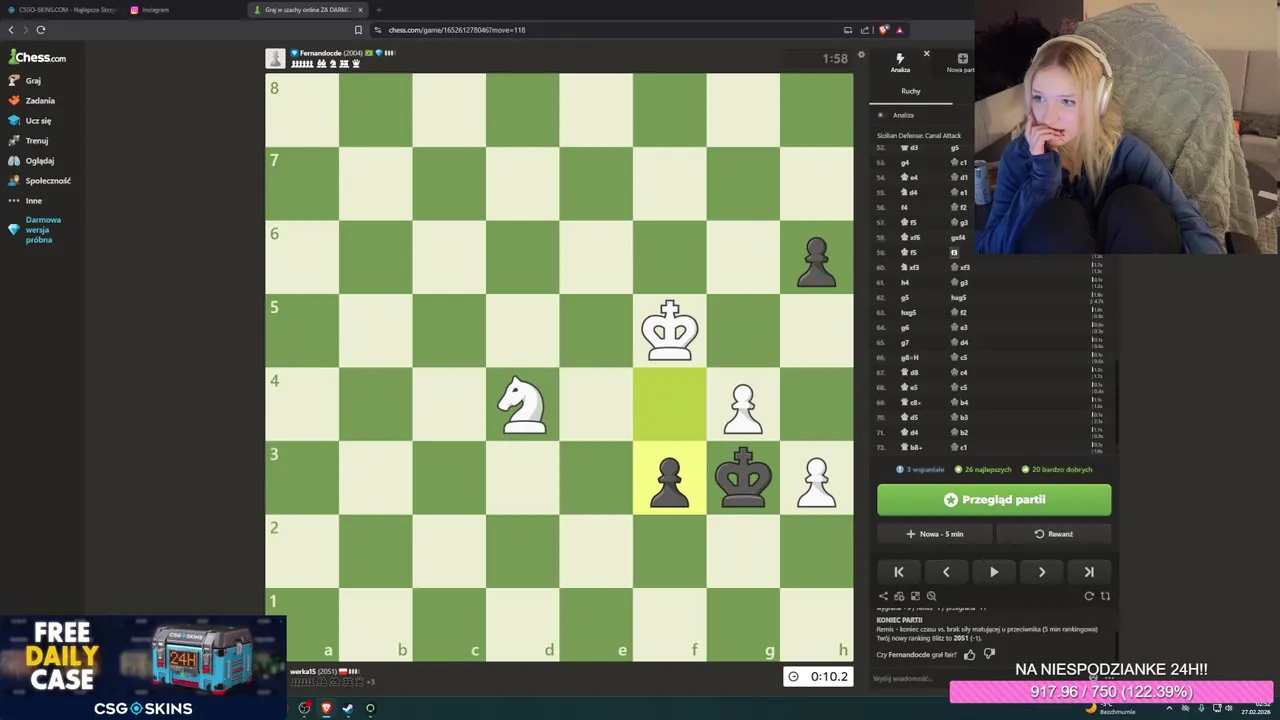Screen dimensions: 1280x720
Task: Click the white knight on d4
Action: click(522, 405)
